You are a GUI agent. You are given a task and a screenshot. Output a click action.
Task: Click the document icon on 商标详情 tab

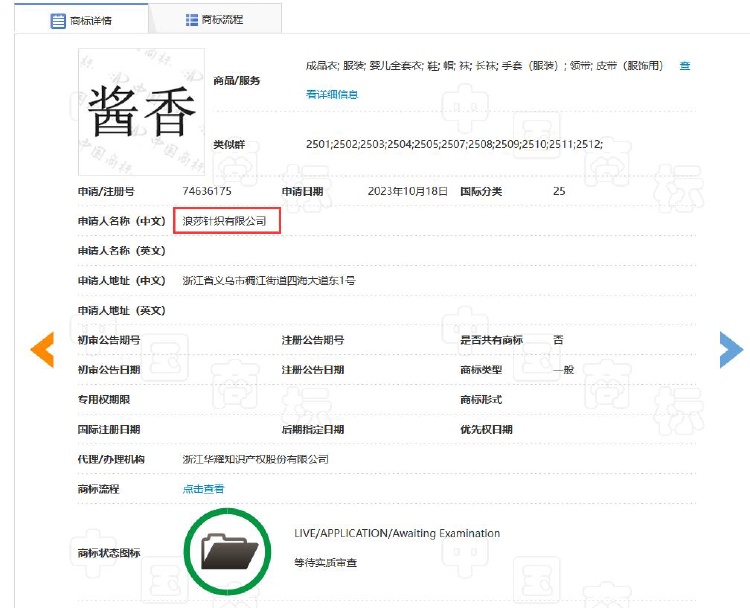(x=59, y=20)
